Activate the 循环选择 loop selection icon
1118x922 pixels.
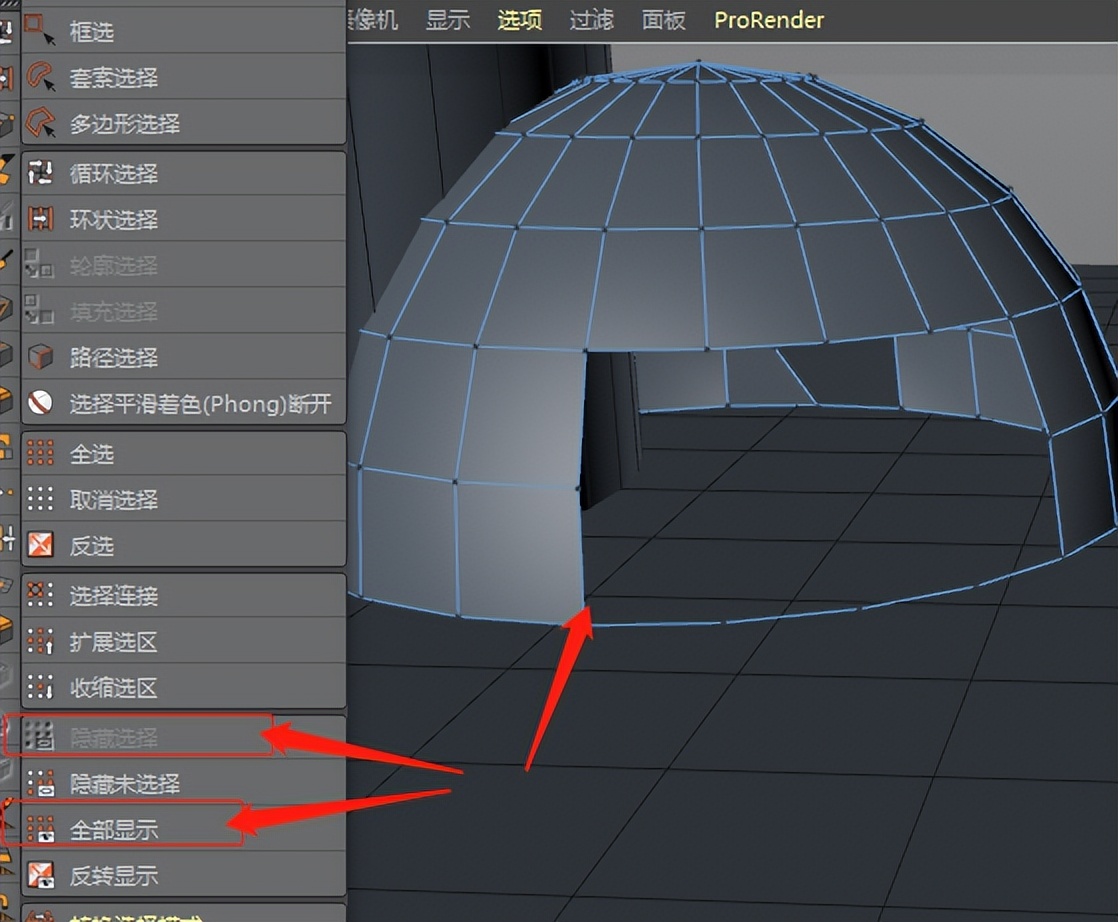pos(42,174)
